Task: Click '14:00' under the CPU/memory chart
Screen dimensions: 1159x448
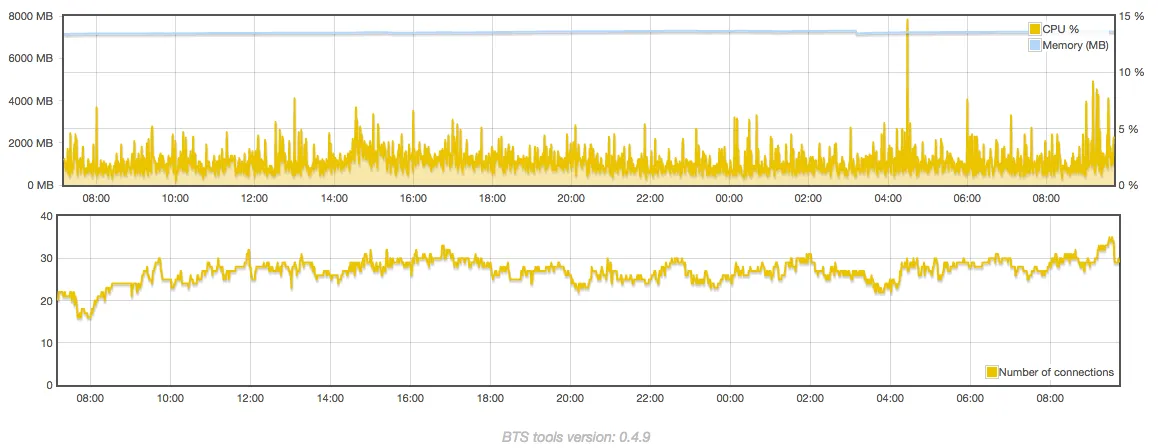Action: [x=333, y=198]
